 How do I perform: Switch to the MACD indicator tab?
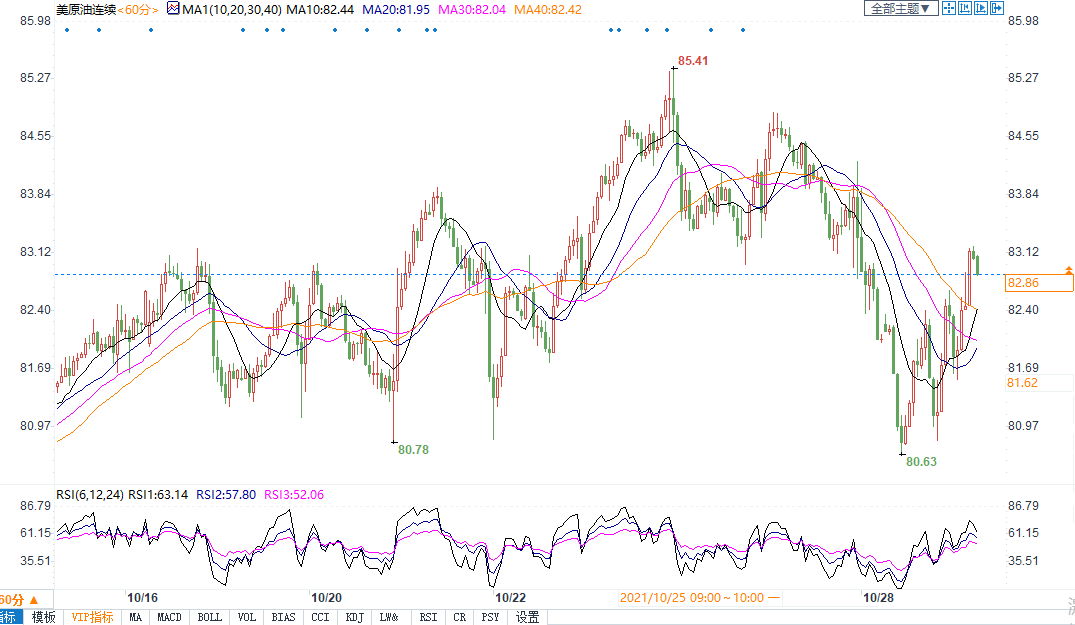point(170,617)
